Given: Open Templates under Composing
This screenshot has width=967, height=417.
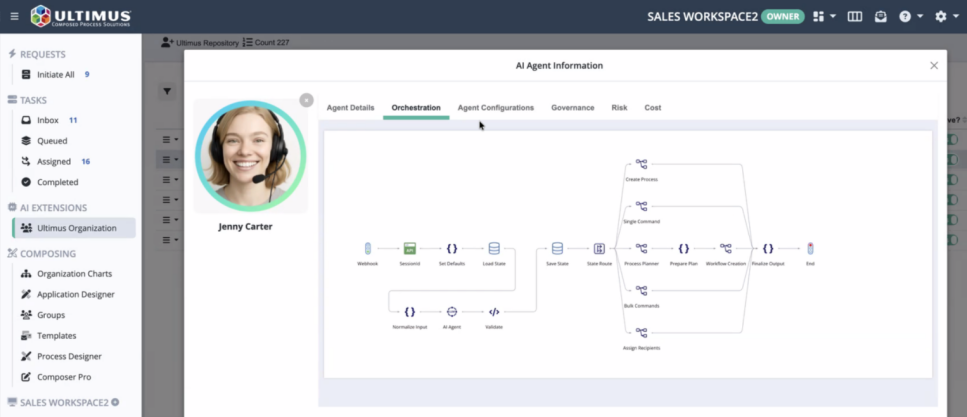Looking at the screenshot, I should coord(56,336).
